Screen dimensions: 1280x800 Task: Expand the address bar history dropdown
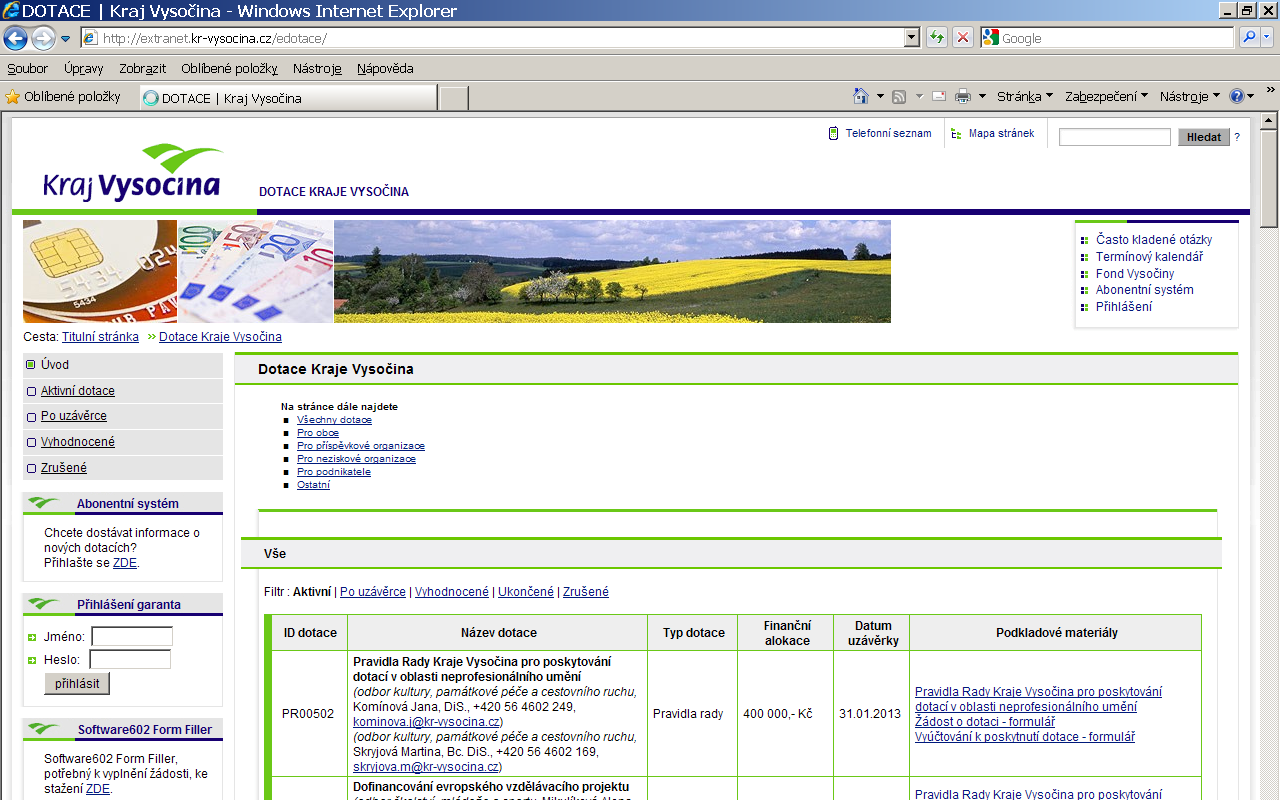click(911, 38)
